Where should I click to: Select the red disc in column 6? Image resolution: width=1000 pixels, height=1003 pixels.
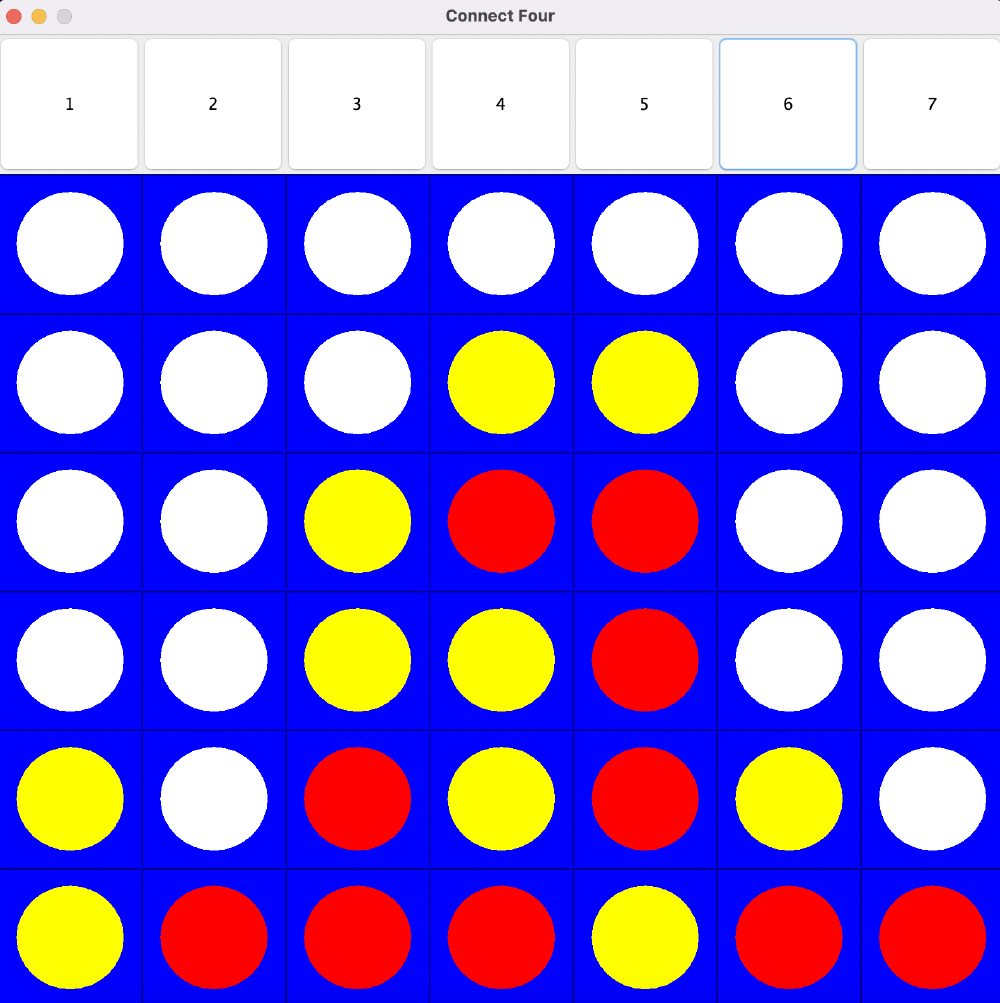[789, 937]
